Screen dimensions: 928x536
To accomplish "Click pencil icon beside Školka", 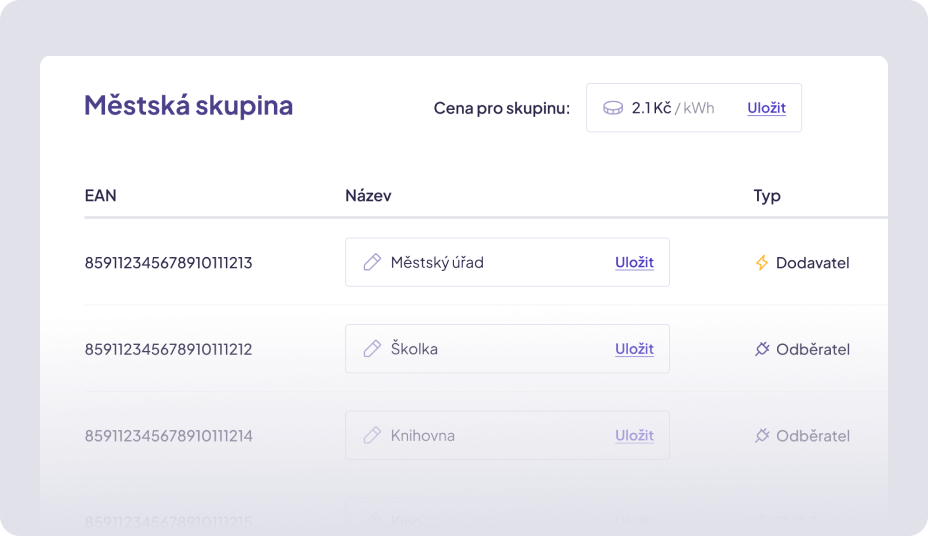I will pos(372,349).
